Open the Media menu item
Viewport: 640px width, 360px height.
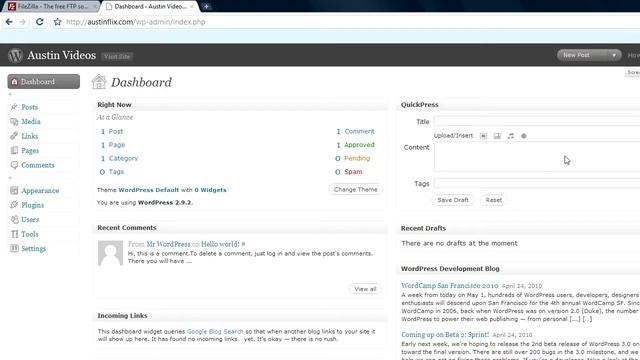pos(31,122)
